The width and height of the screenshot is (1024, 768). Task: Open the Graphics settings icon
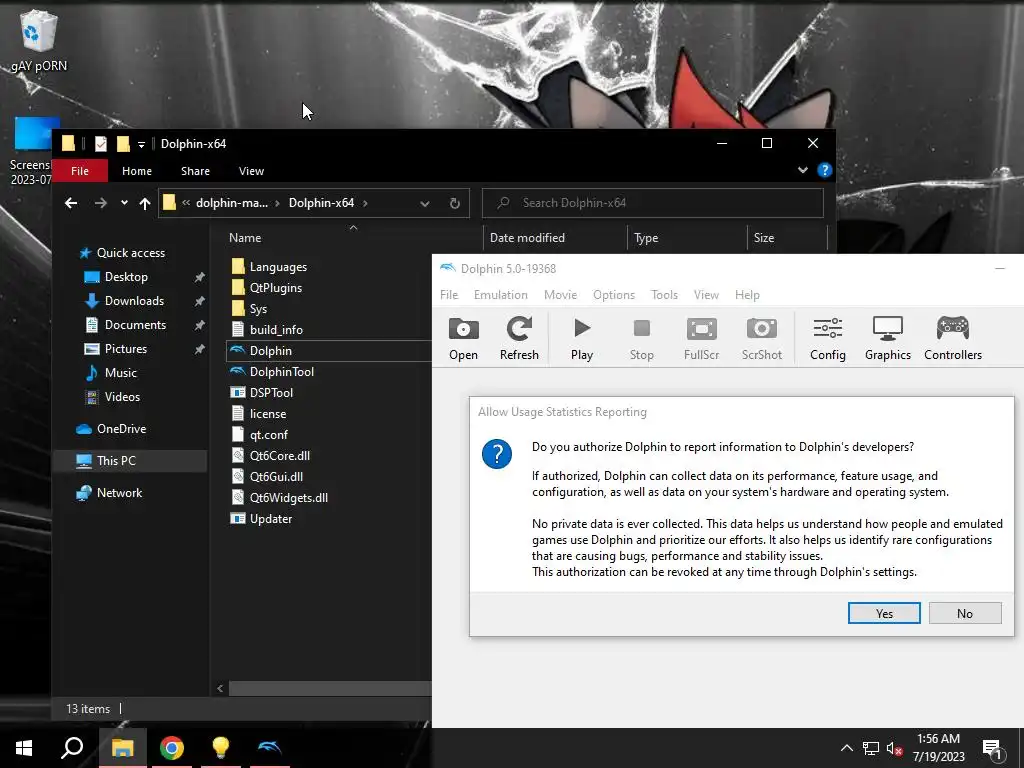[888, 339]
